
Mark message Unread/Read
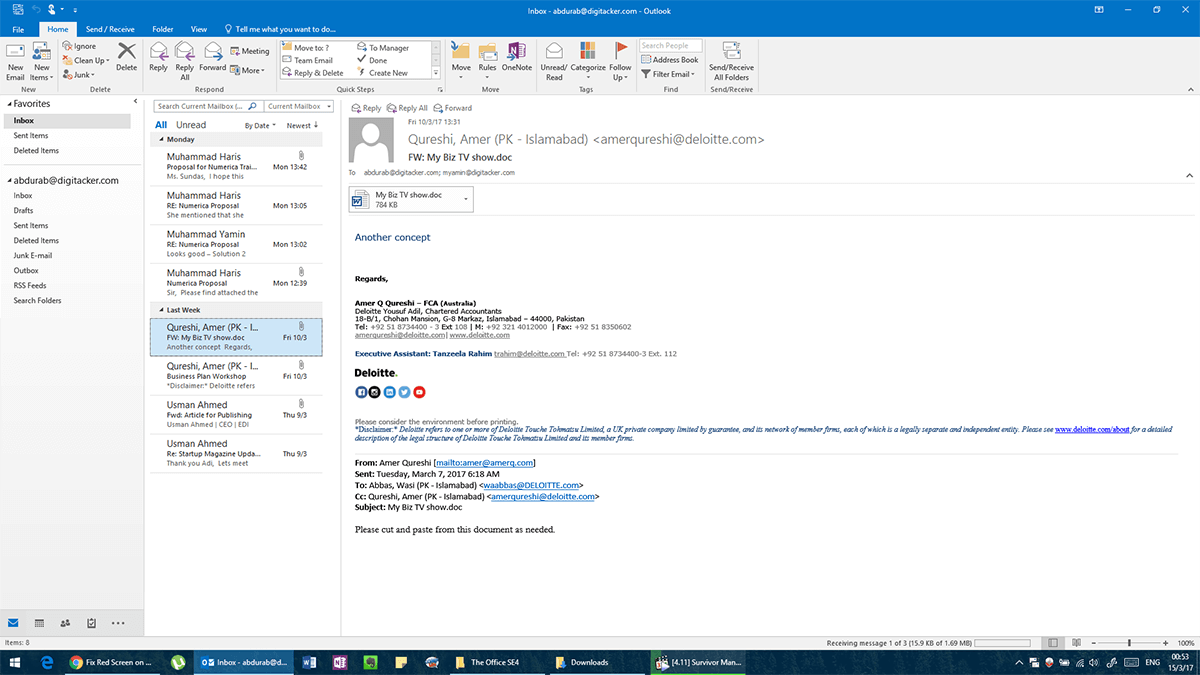pos(553,60)
